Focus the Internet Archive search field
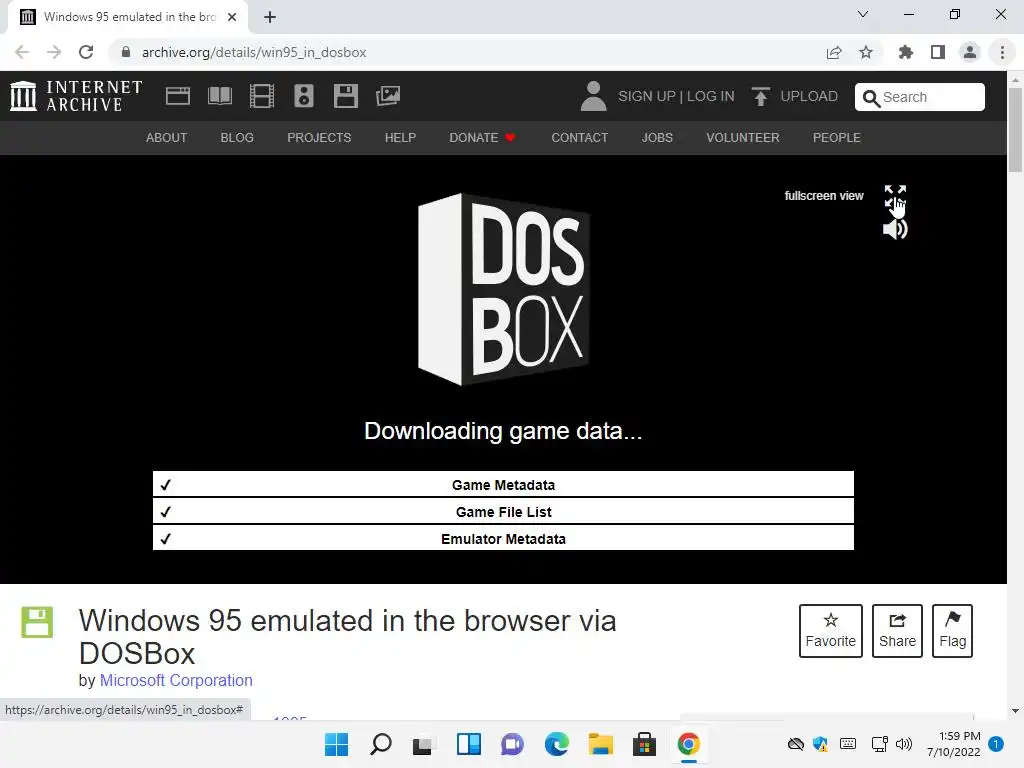This screenshot has width=1024, height=768. click(x=920, y=97)
